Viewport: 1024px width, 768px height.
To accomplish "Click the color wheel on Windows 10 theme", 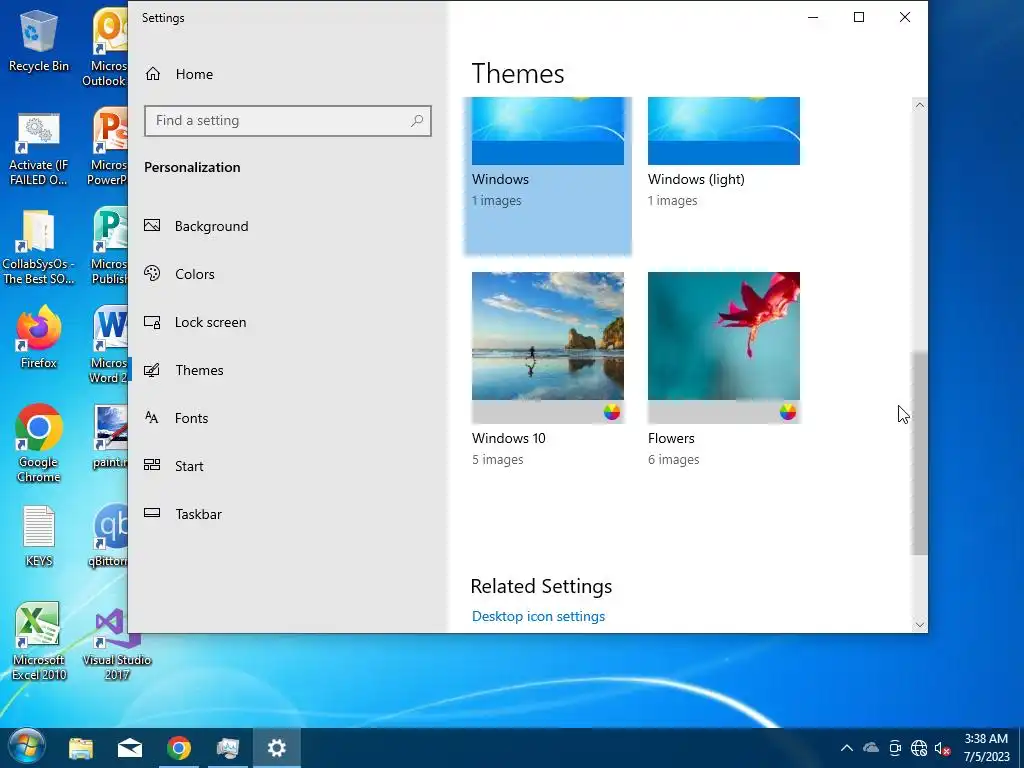I will point(612,412).
